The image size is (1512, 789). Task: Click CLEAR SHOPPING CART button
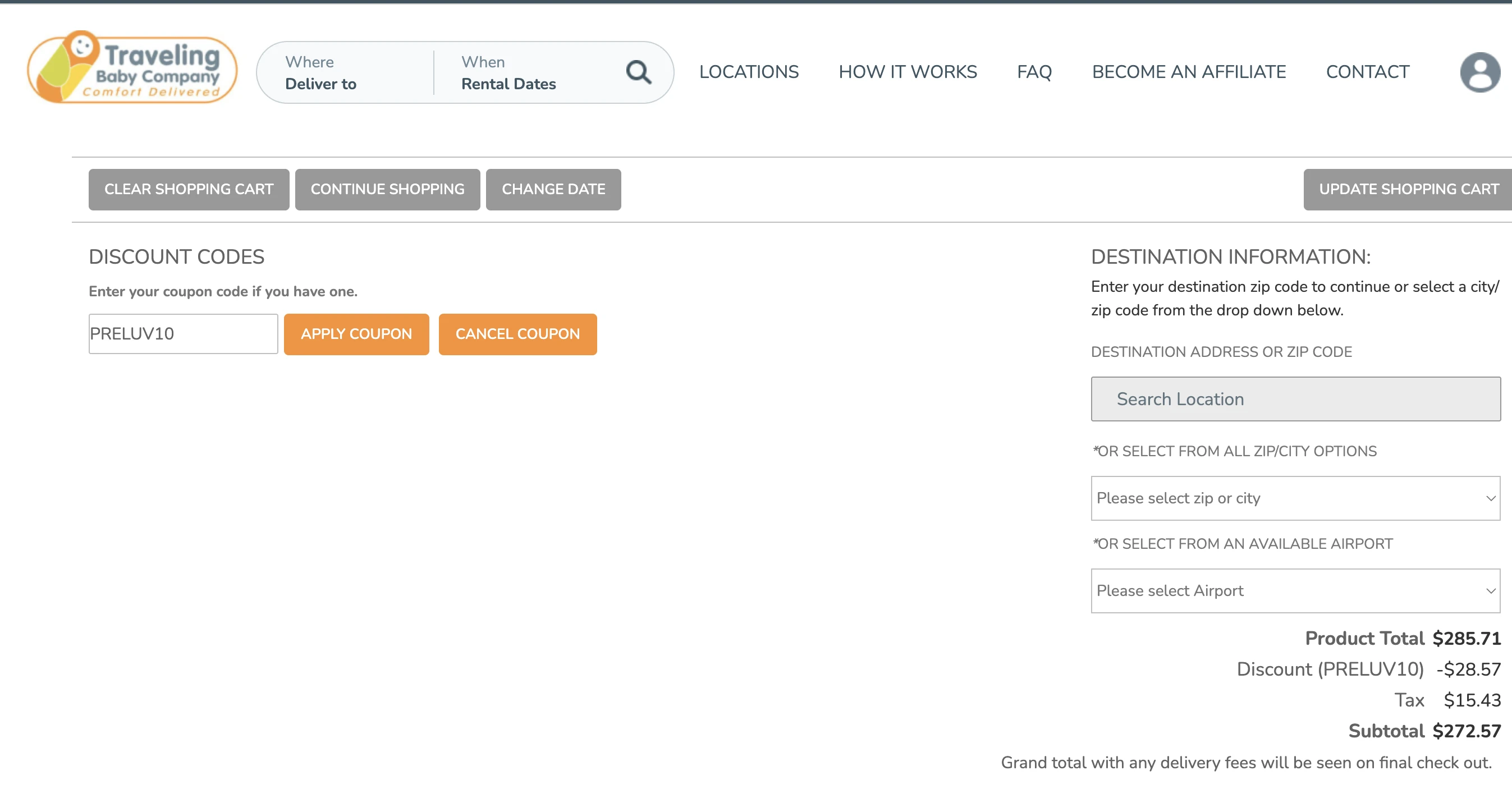coord(189,189)
